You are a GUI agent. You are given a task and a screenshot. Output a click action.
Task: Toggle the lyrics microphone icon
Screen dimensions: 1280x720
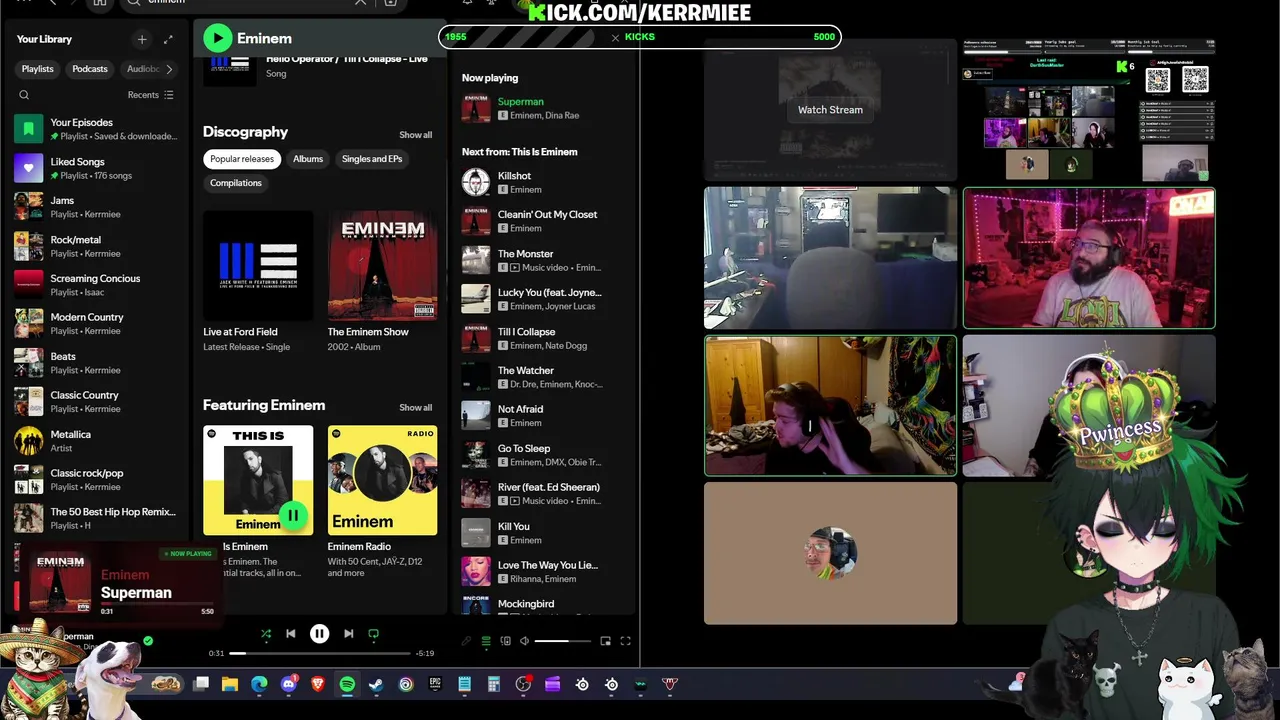point(466,641)
